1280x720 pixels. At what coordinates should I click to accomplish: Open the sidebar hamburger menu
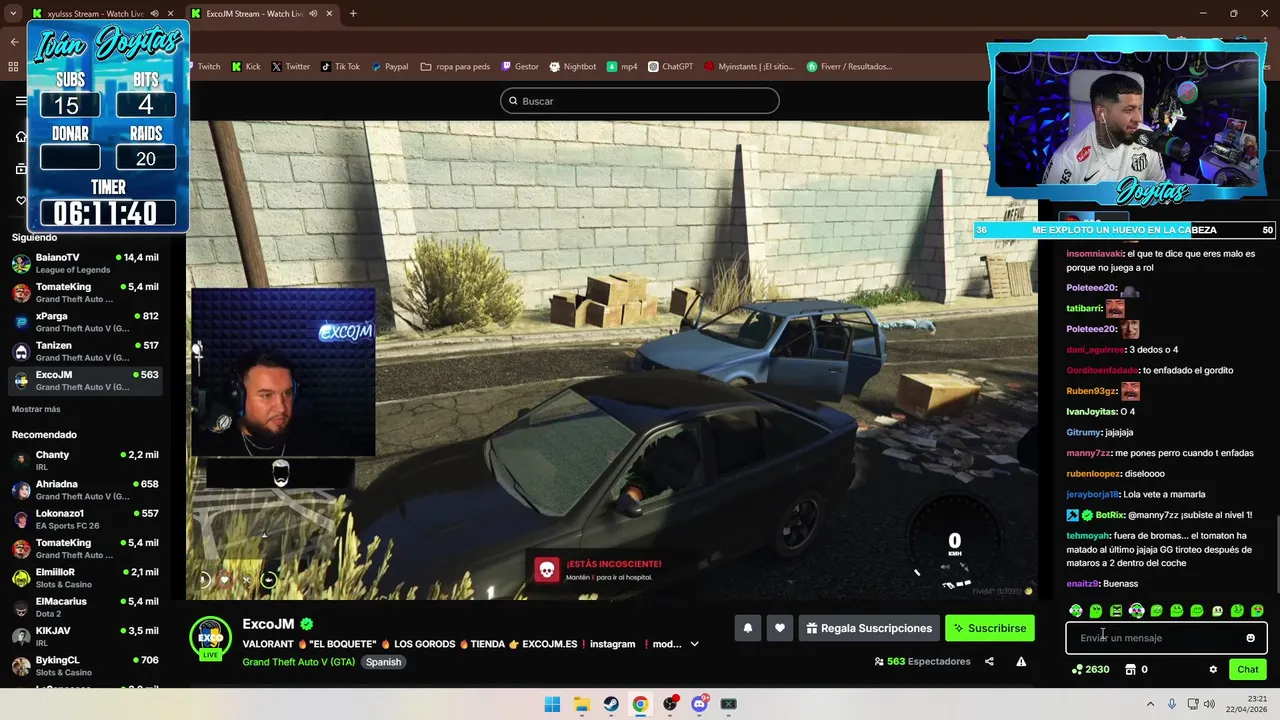(21, 101)
